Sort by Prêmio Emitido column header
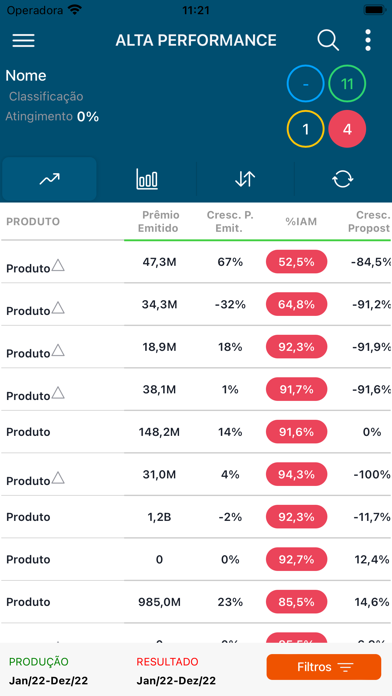This screenshot has height=696, width=392. click(158, 221)
